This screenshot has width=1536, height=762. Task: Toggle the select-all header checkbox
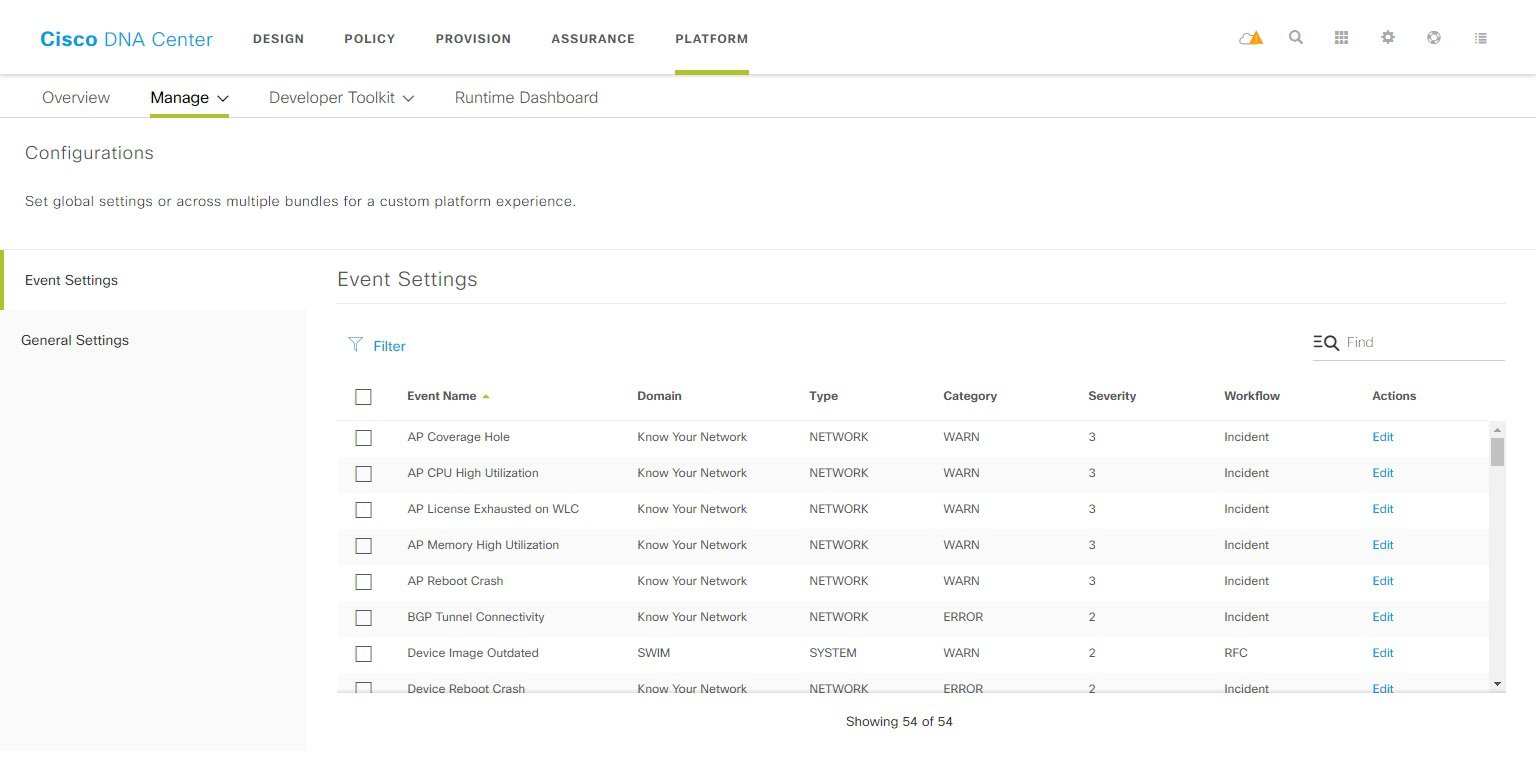point(363,397)
